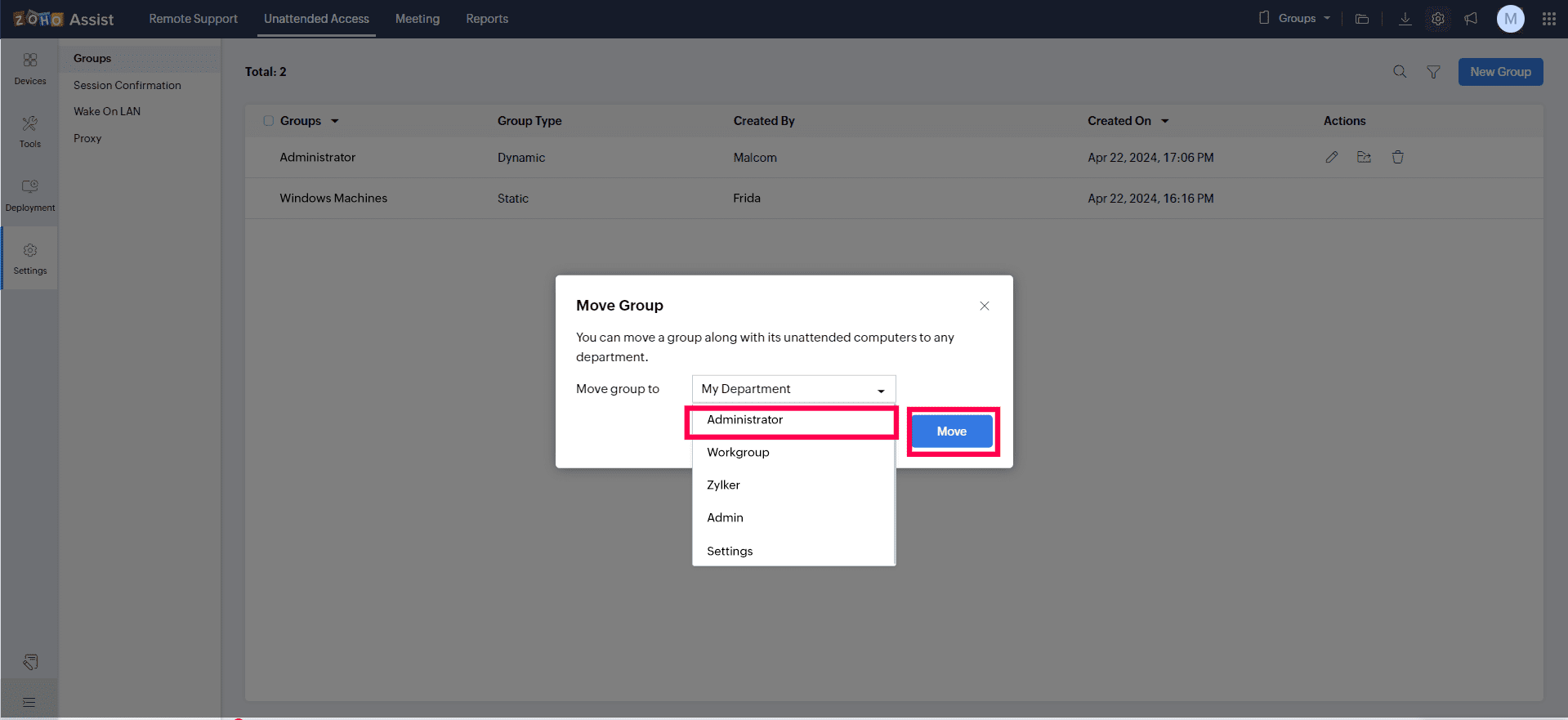Click the move group folder icon
Image resolution: width=1568 pixels, height=720 pixels.
(x=1364, y=157)
